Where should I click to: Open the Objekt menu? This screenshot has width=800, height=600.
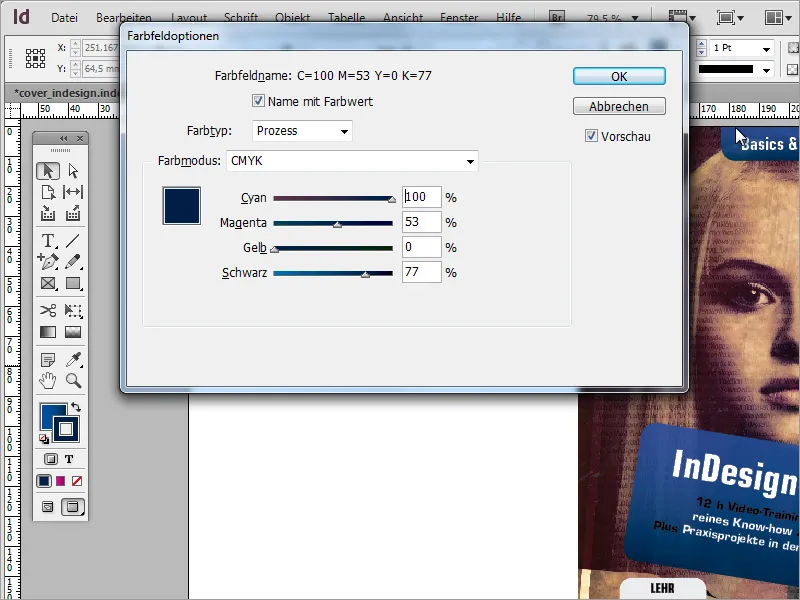pos(292,18)
